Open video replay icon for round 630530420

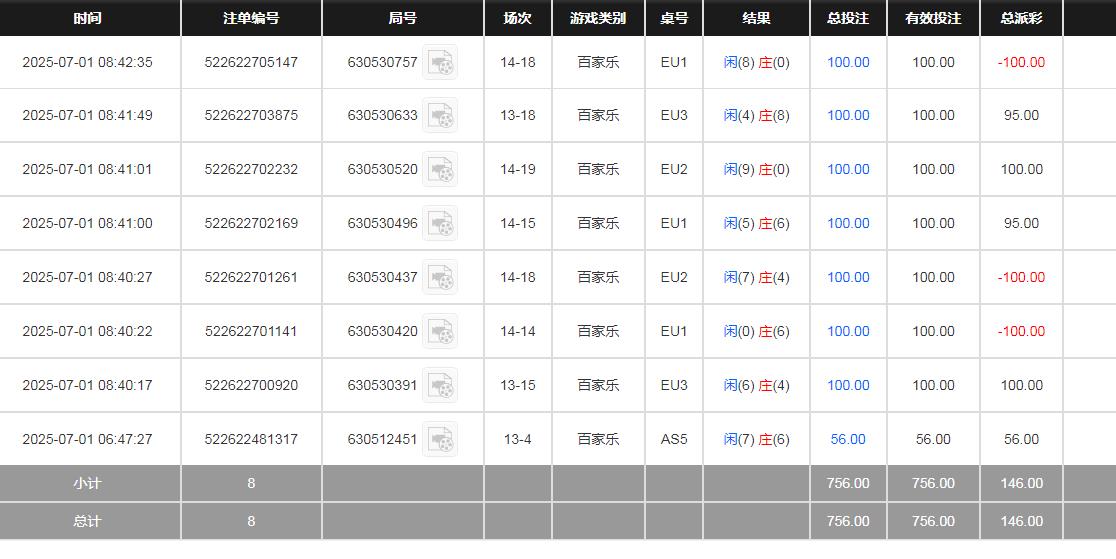pos(439,332)
